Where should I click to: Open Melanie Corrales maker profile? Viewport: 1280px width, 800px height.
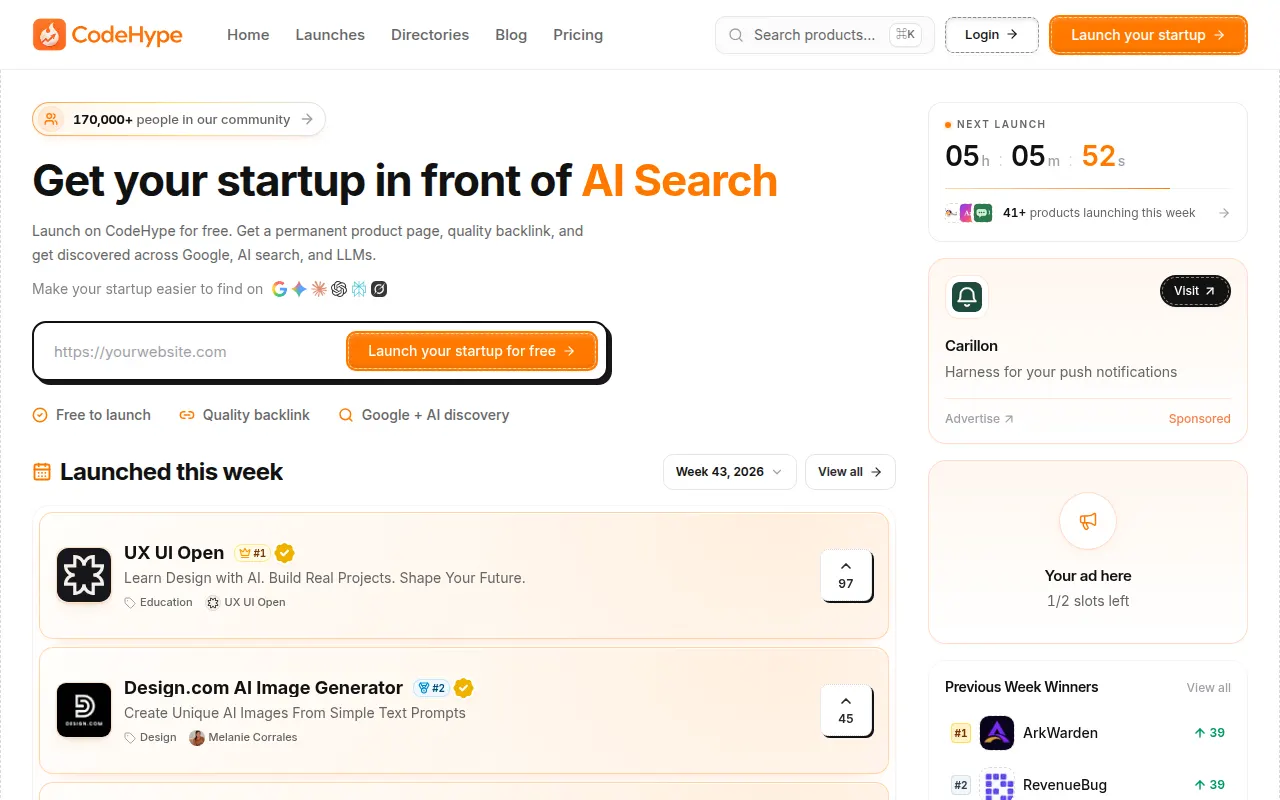(x=243, y=737)
